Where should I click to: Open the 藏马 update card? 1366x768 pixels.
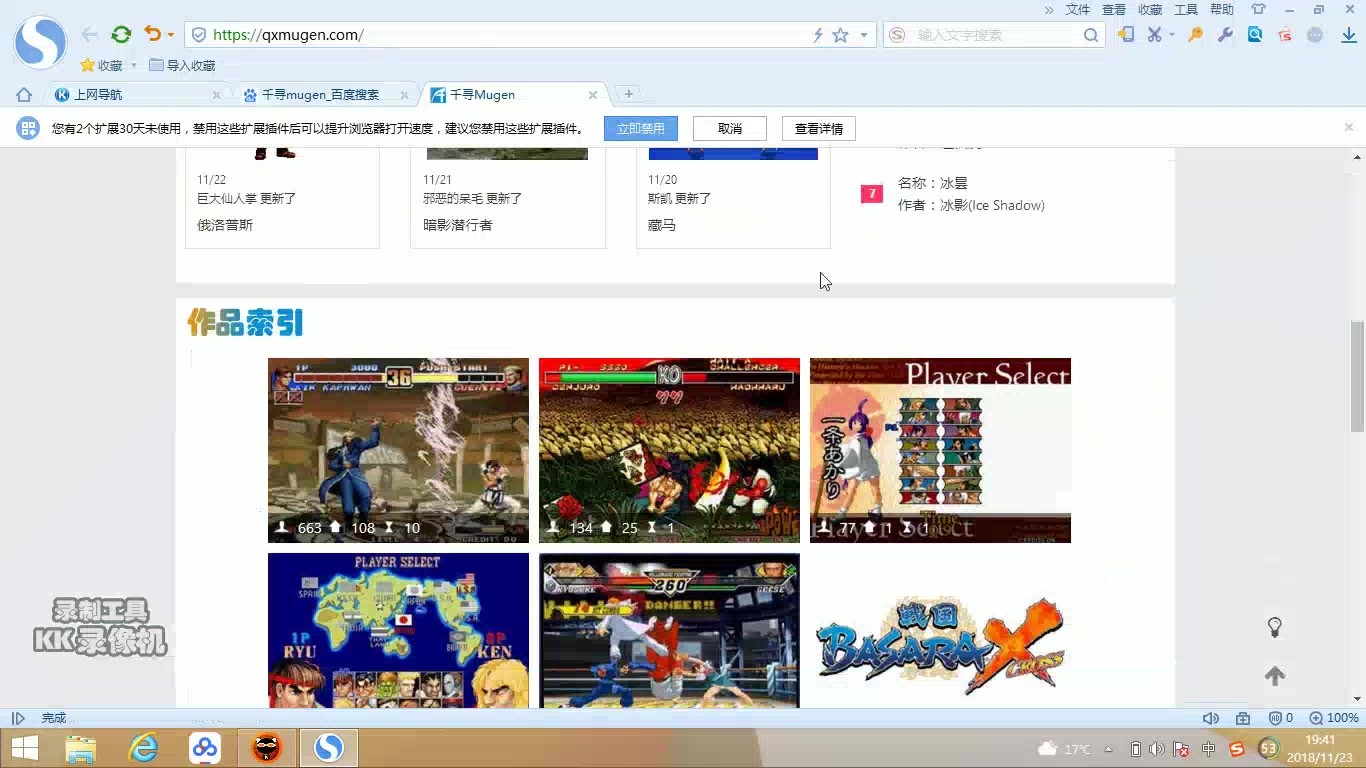coord(733,197)
